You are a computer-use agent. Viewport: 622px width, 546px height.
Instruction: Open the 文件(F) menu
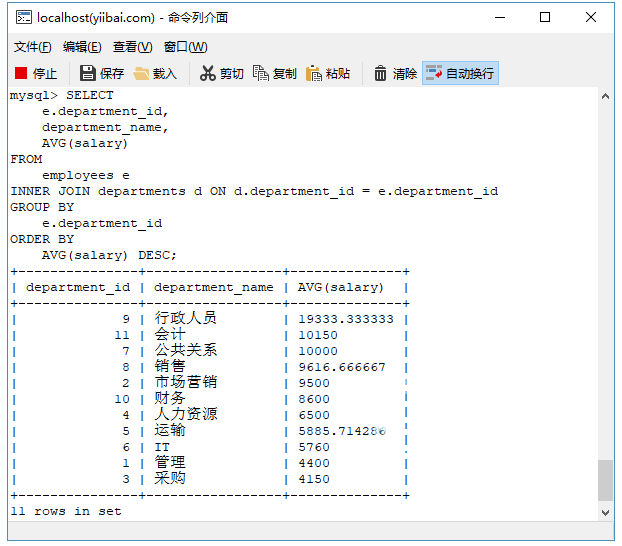(x=33, y=47)
